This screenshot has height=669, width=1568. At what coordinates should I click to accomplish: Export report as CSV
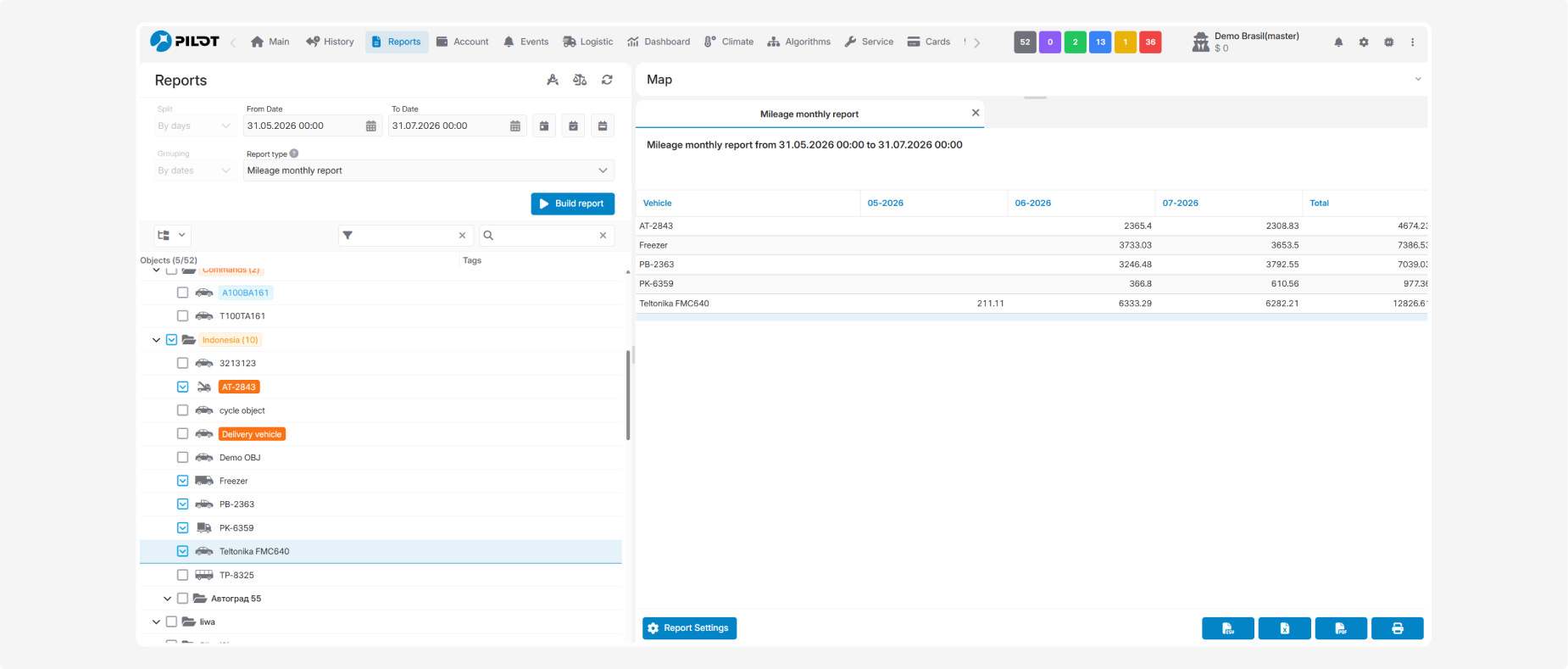pos(1228,628)
